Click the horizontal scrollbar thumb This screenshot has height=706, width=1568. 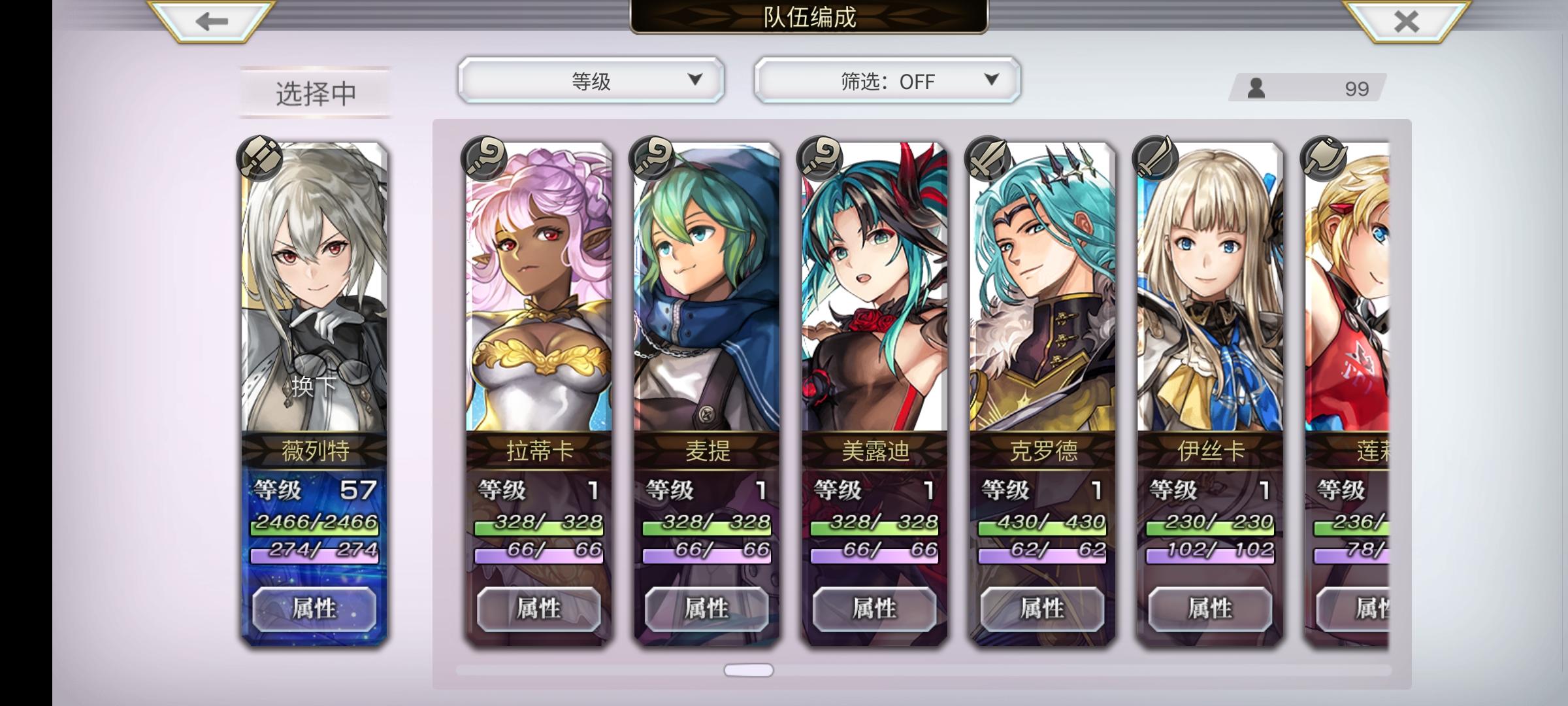[x=749, y=670]
